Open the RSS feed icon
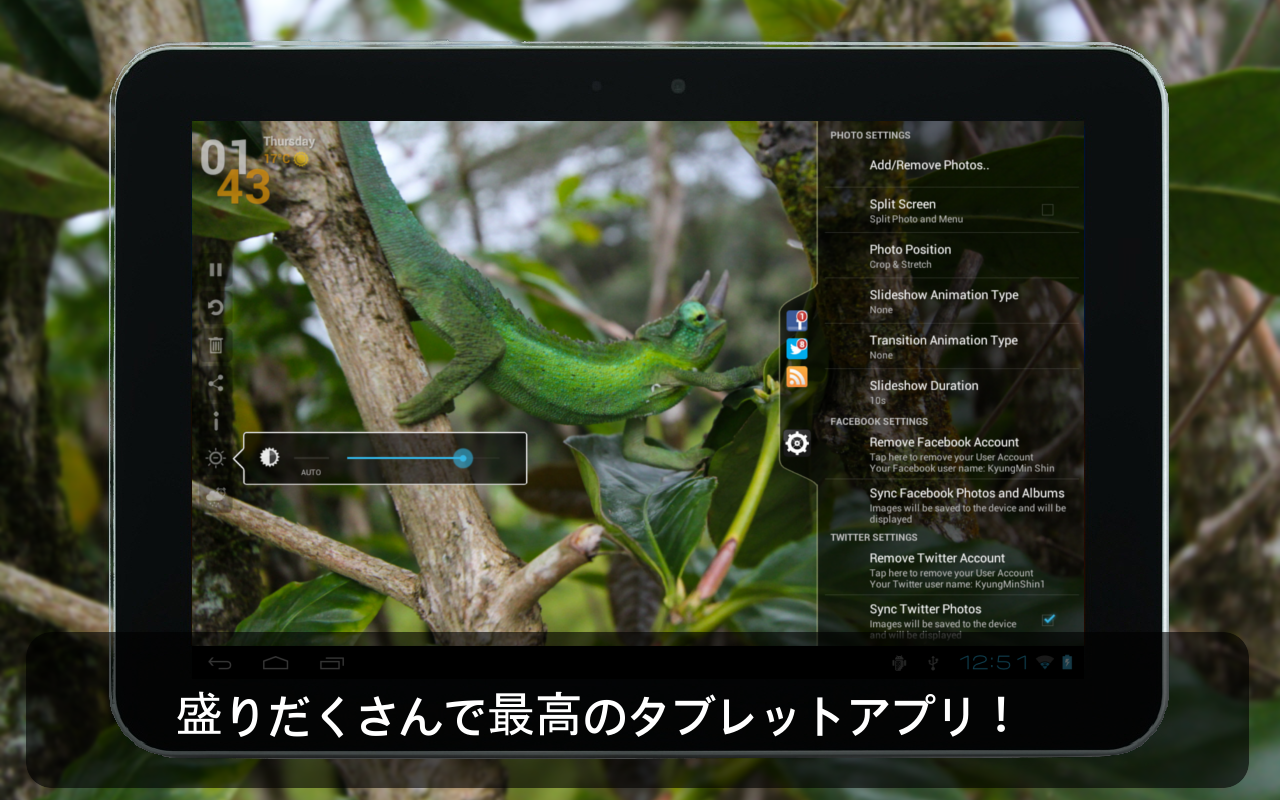The width and height of the screenshot is (1280, 800). tap(797, 377)
